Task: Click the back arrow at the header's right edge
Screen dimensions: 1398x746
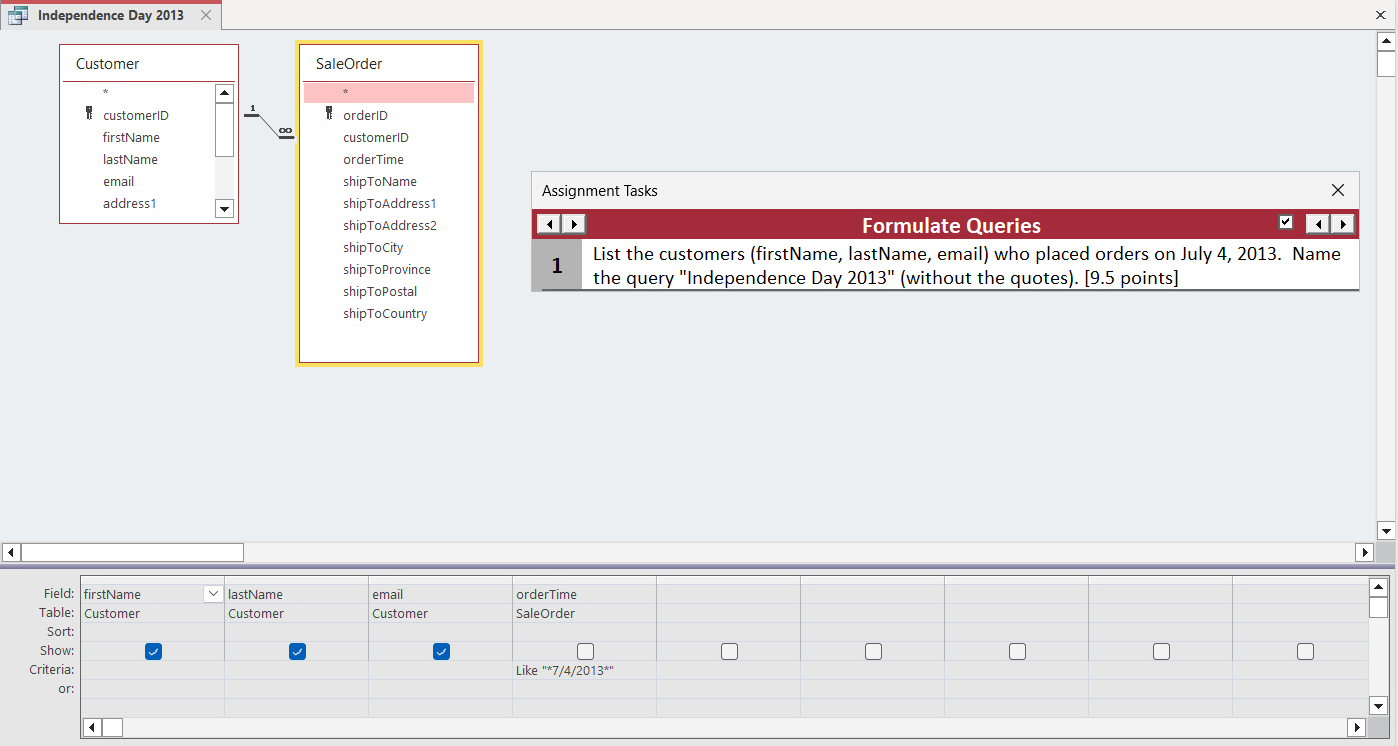Action: pos(1320,224)
